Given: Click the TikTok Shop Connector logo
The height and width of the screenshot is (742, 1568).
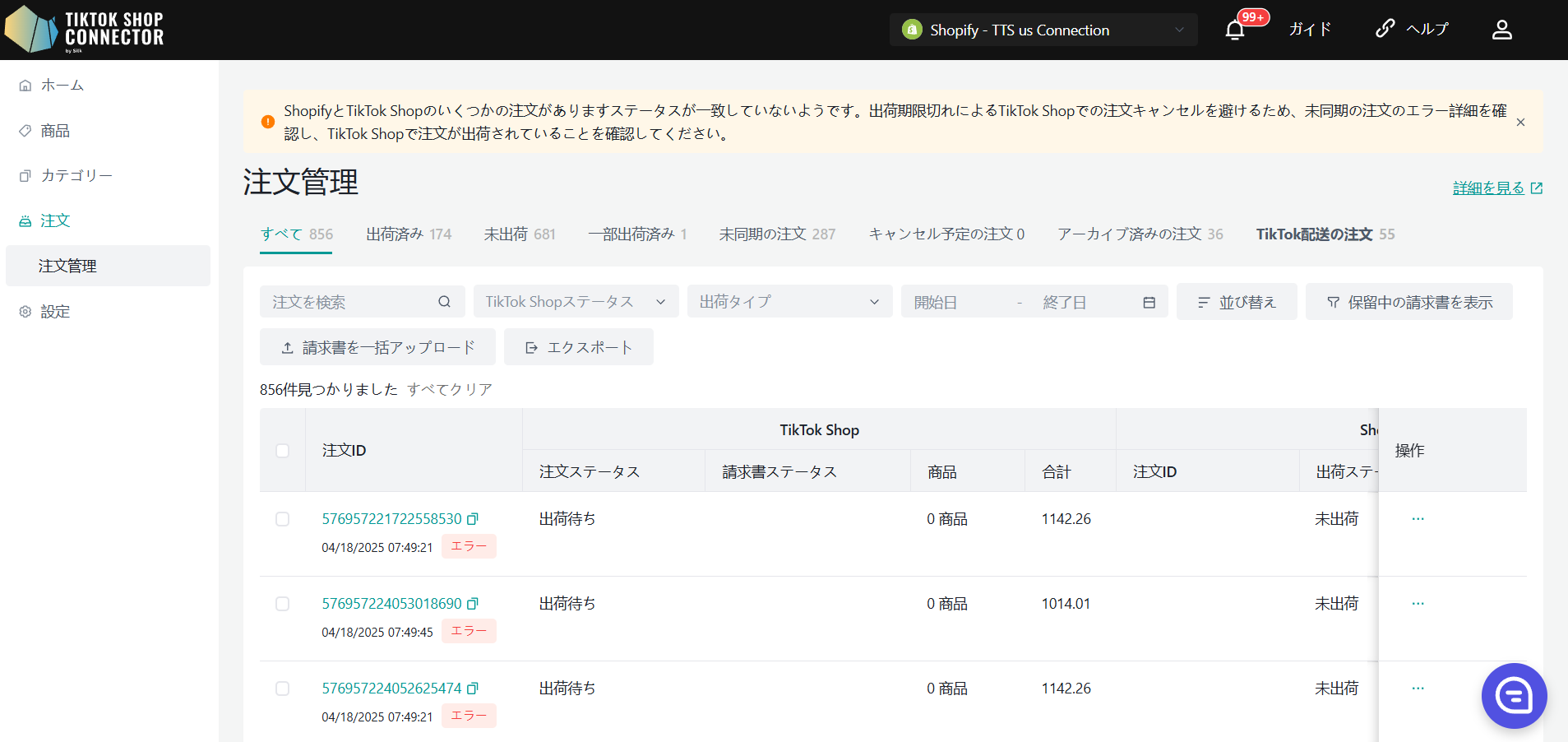Looking at the screenshot, I should 85,29.
